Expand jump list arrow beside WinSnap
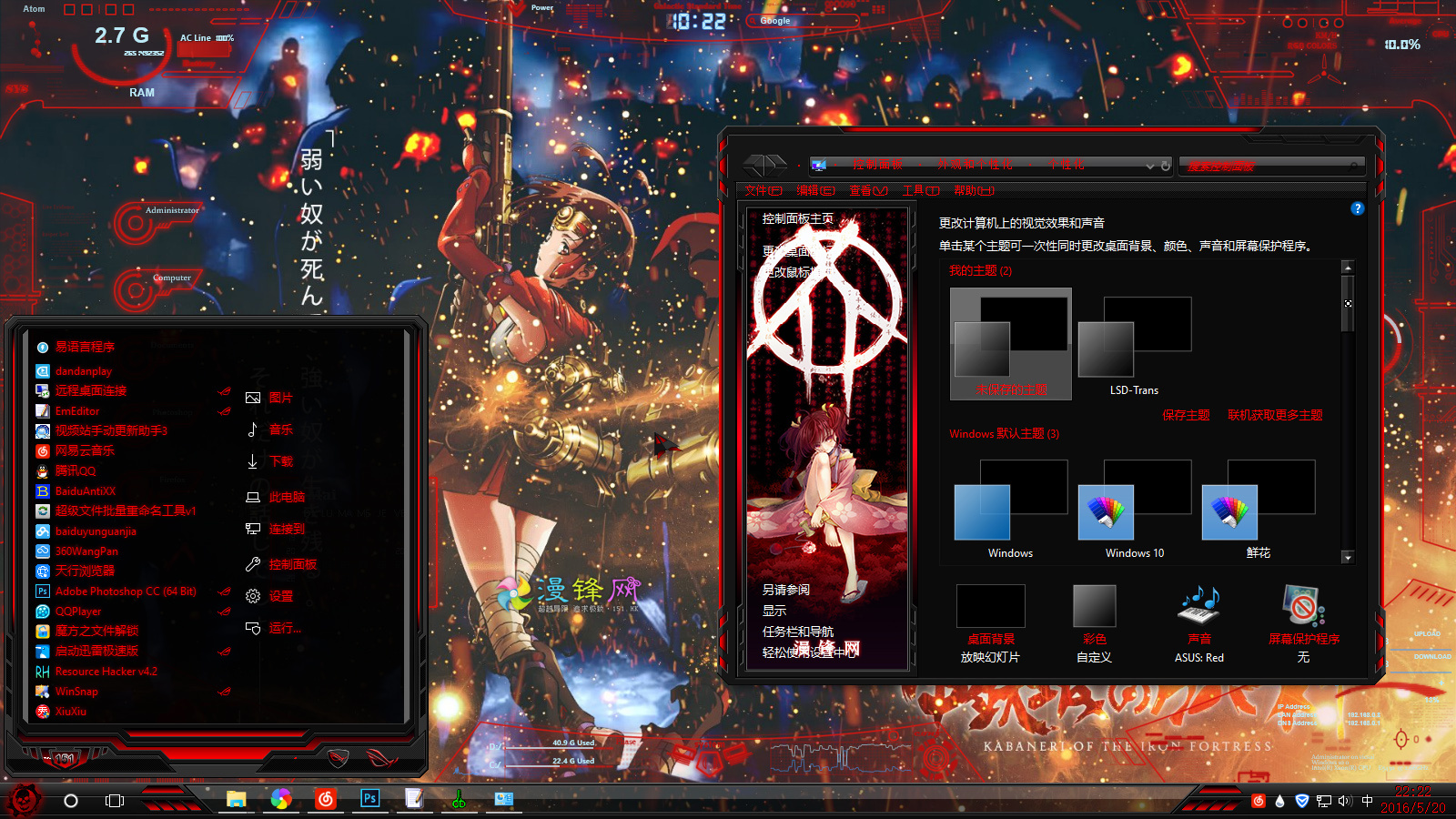 pyautogui.click(x=225, y=692)
